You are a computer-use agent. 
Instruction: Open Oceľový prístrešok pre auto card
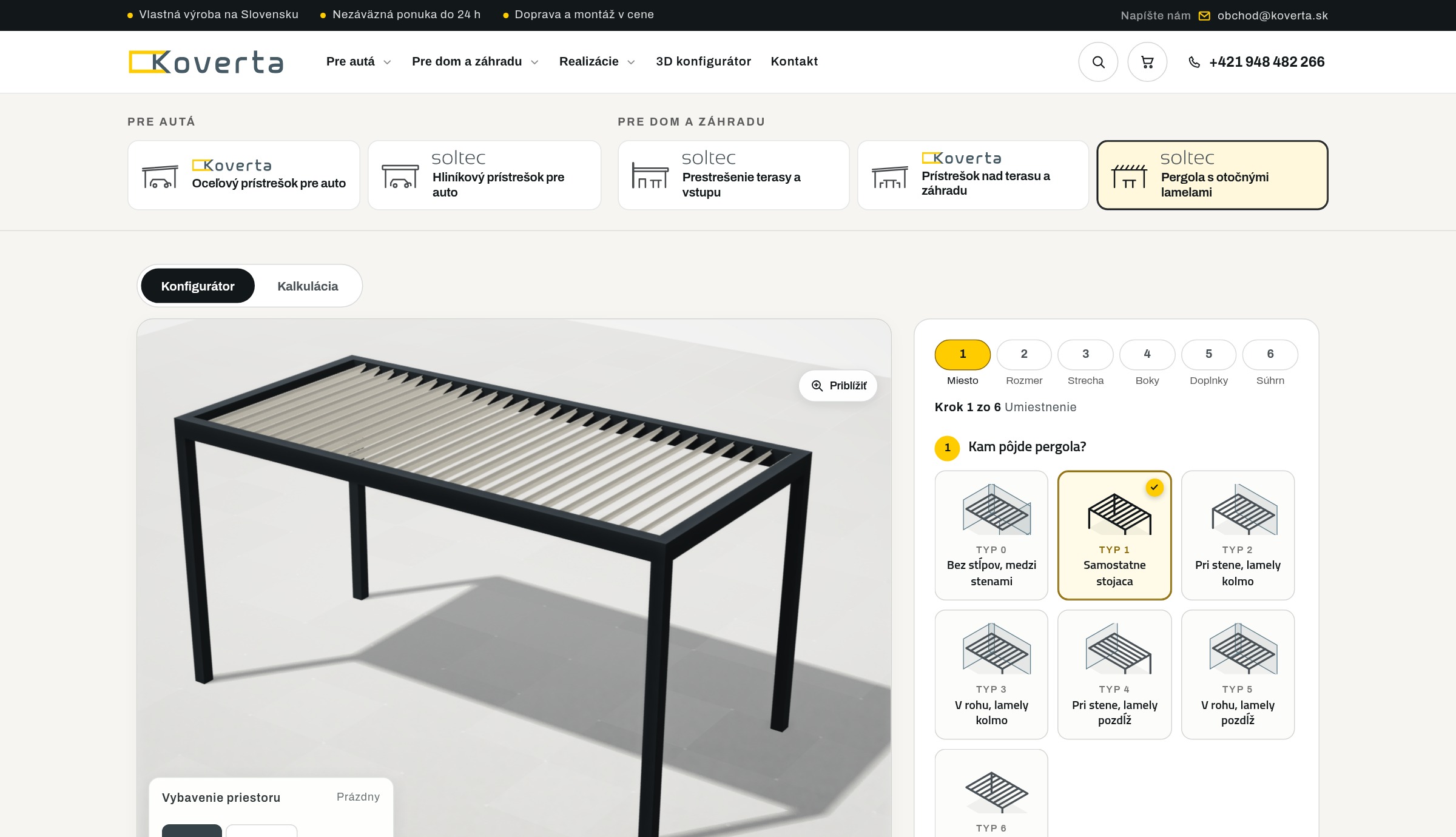(x=244, y=175)
